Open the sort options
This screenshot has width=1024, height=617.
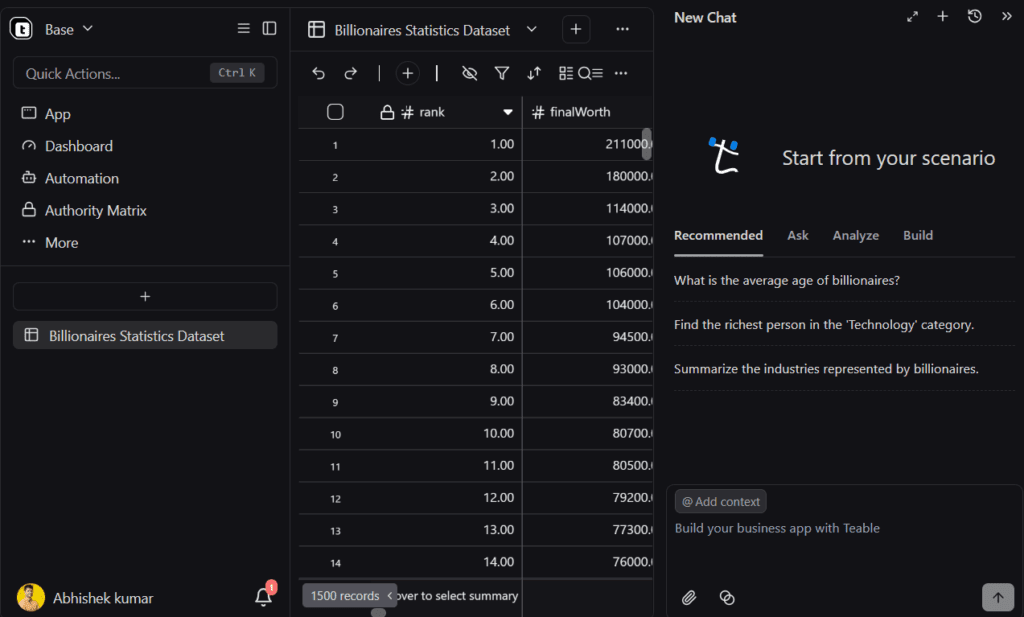tap(534, 73)
